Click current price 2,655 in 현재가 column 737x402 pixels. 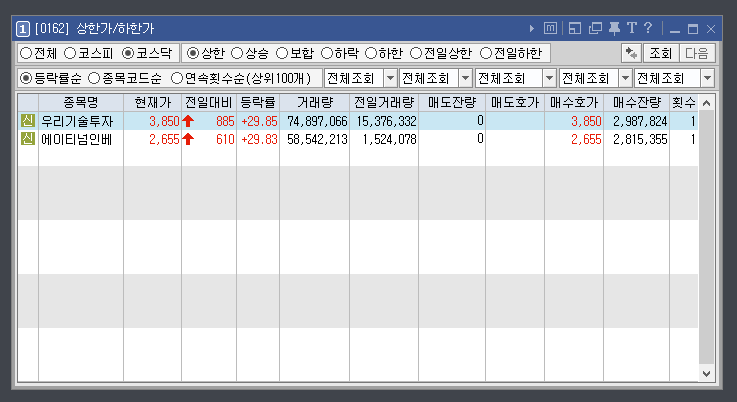(164, 139)
